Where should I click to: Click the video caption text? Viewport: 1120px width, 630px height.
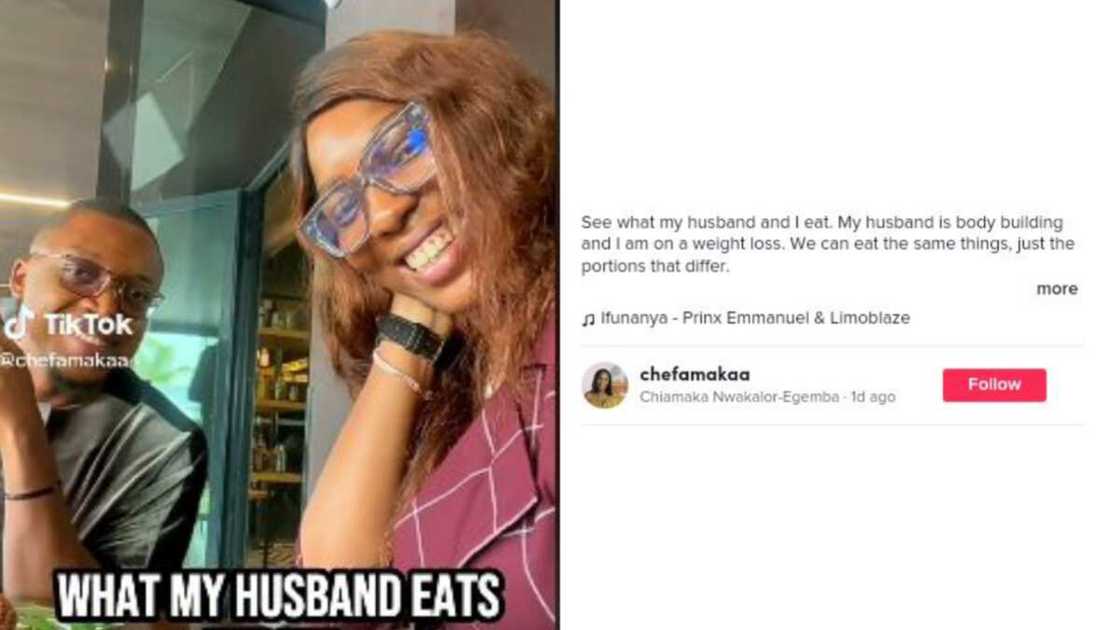[x=827, y=244]
